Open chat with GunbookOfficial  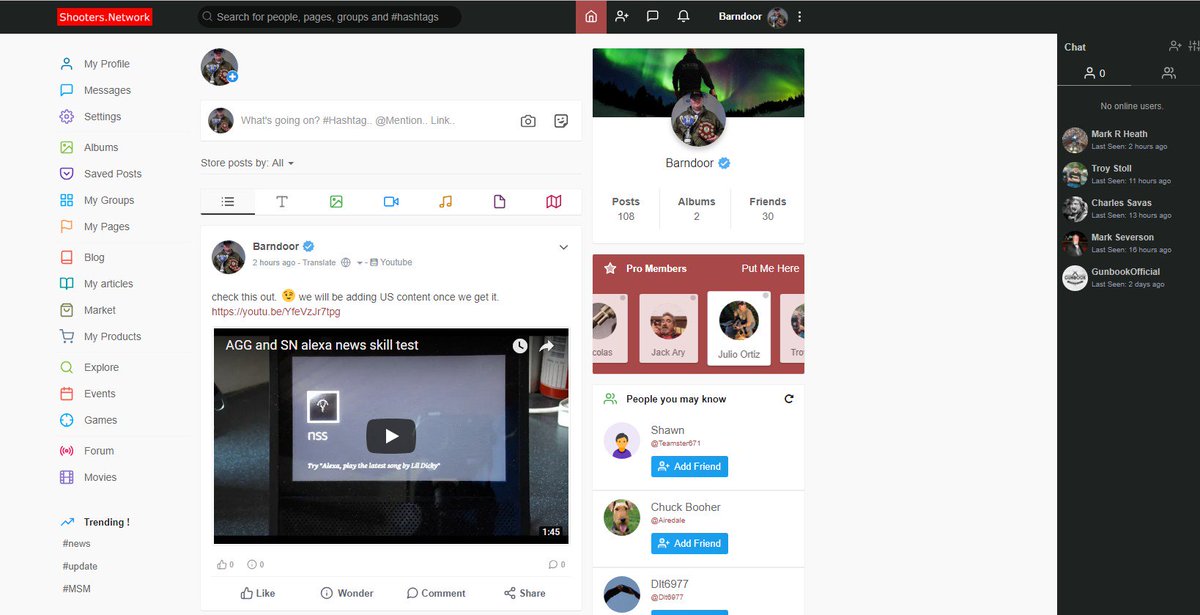(x=1128, y=278)
